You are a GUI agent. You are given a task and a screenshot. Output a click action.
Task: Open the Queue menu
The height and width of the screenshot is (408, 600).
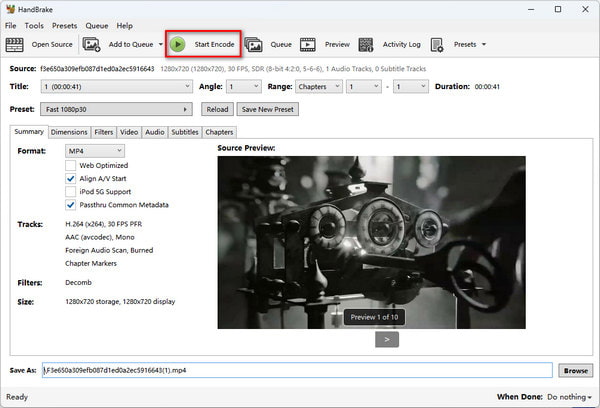pos(96,26)
